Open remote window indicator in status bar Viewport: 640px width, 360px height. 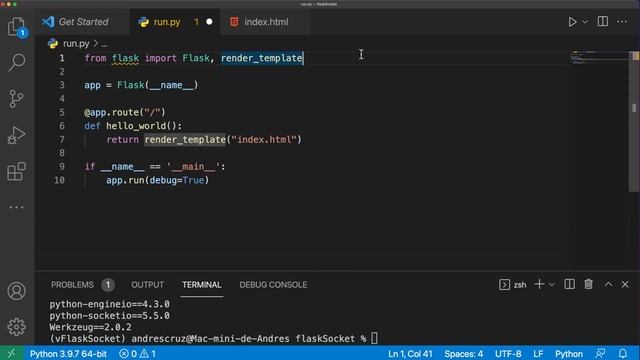[11, 353]
